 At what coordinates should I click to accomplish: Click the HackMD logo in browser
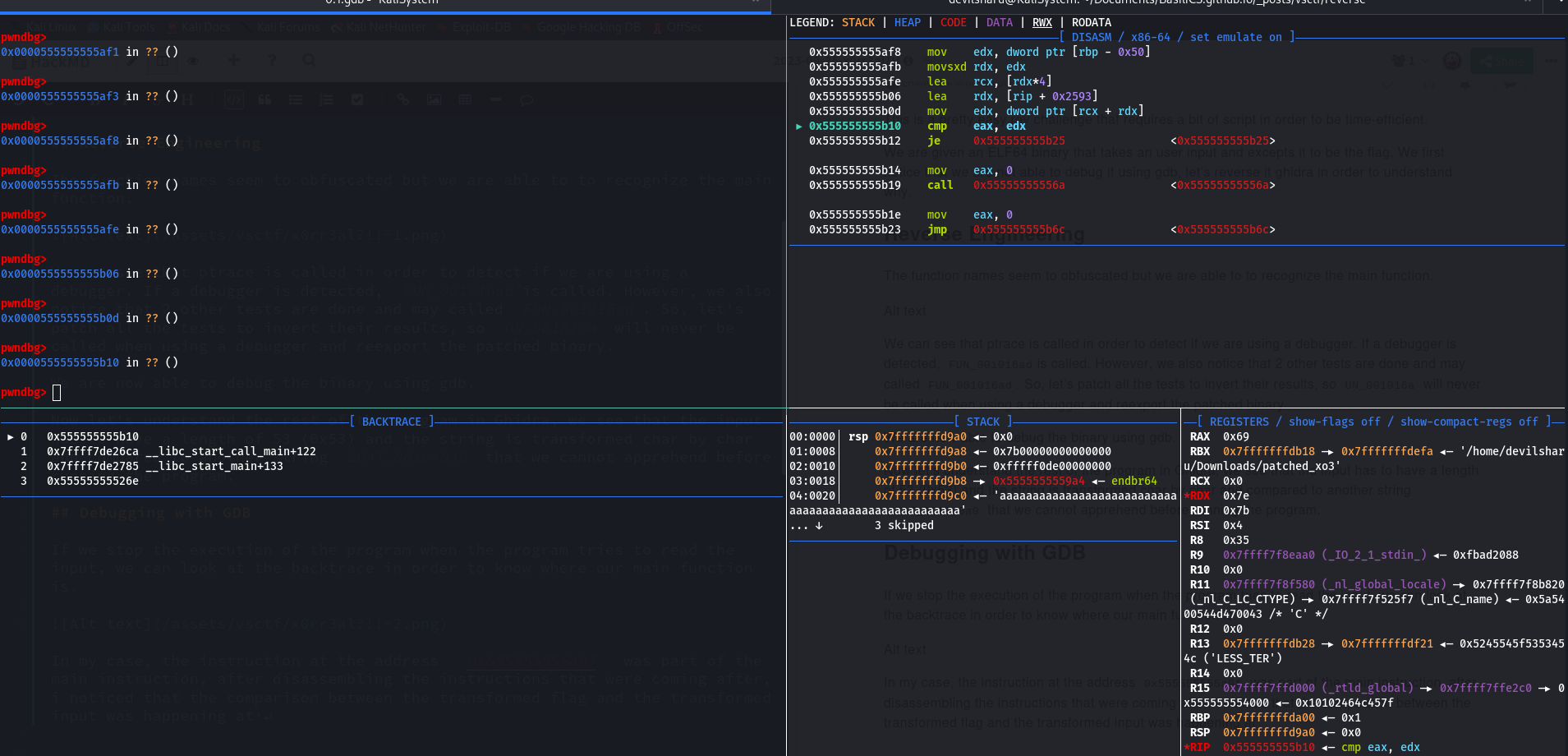pyautogui.click(x=53, y=61)
